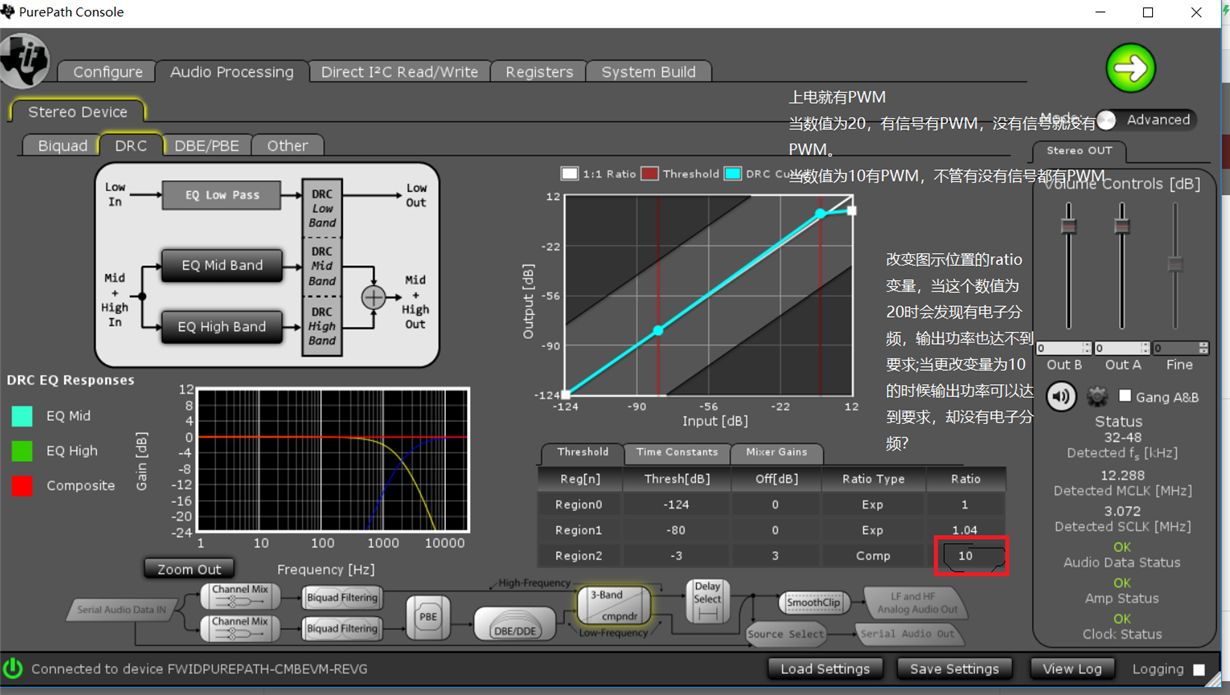Select the 3-Band cmpndr block
The width and height of the screenshot is (1230, 695).
pos(614,605)
